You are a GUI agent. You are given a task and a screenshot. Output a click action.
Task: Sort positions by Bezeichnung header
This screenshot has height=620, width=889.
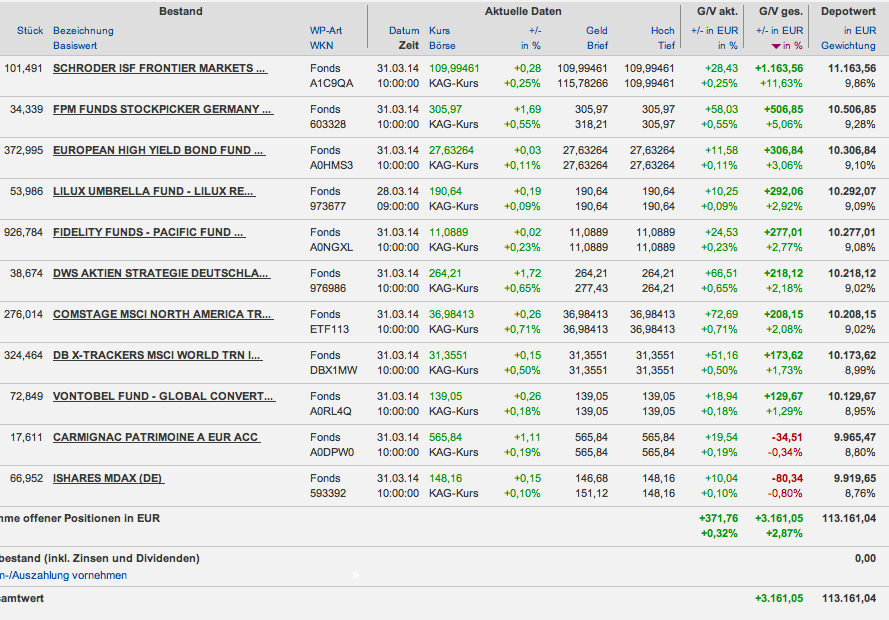click(83, 31)
